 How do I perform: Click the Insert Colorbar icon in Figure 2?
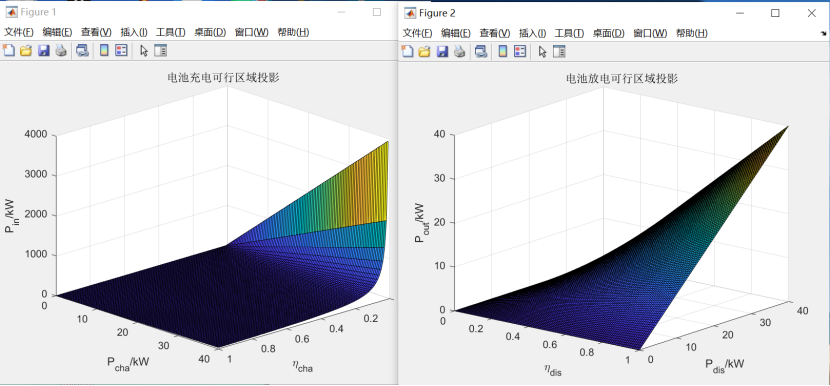(x=503, y=51)
